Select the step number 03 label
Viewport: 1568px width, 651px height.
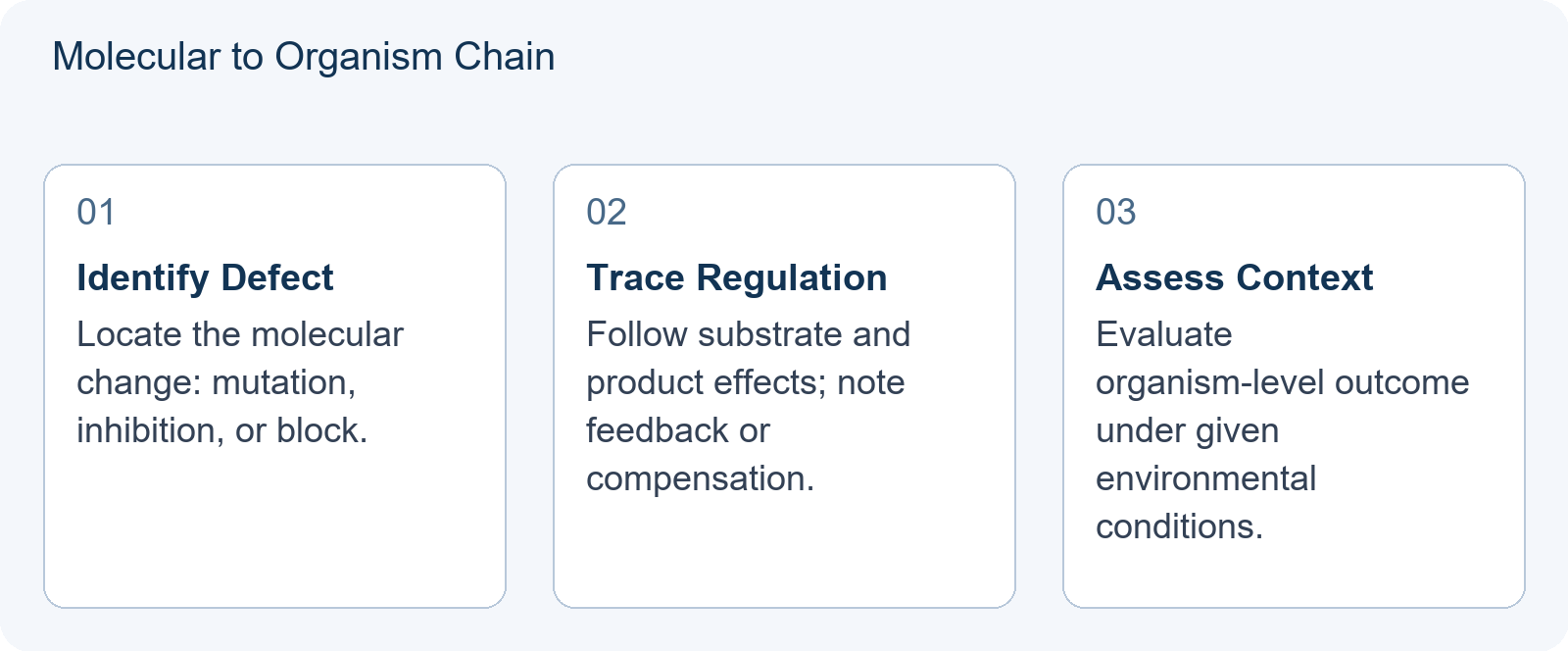point(1116,212)
